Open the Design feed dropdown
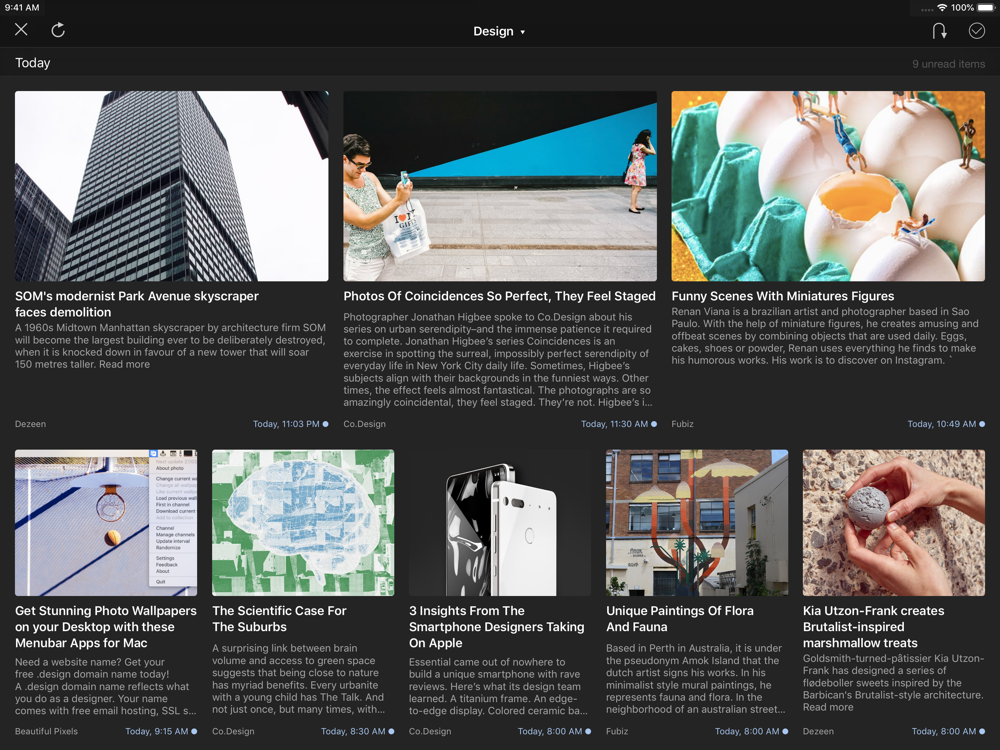The height and width of the screenshot is (750, 1000). (x=499, y=31)
